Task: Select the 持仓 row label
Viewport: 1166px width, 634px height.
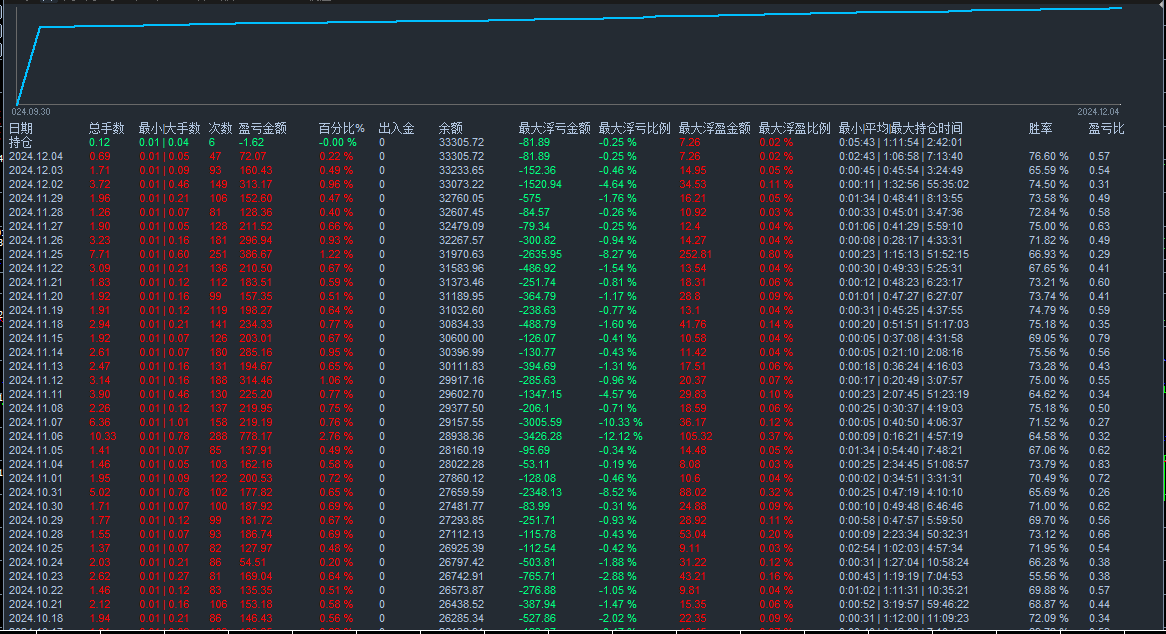Action: [x=21, y=142]
